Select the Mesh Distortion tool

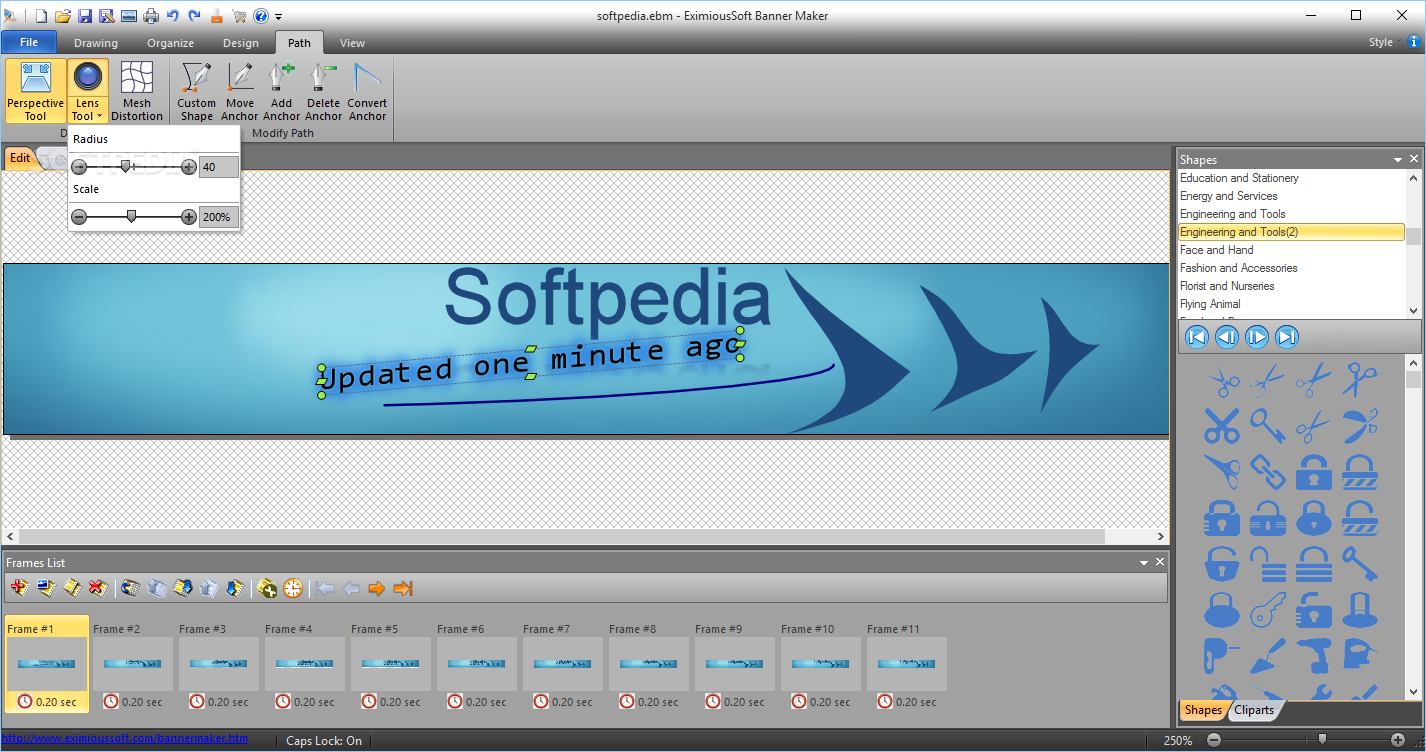coord(137,91)
